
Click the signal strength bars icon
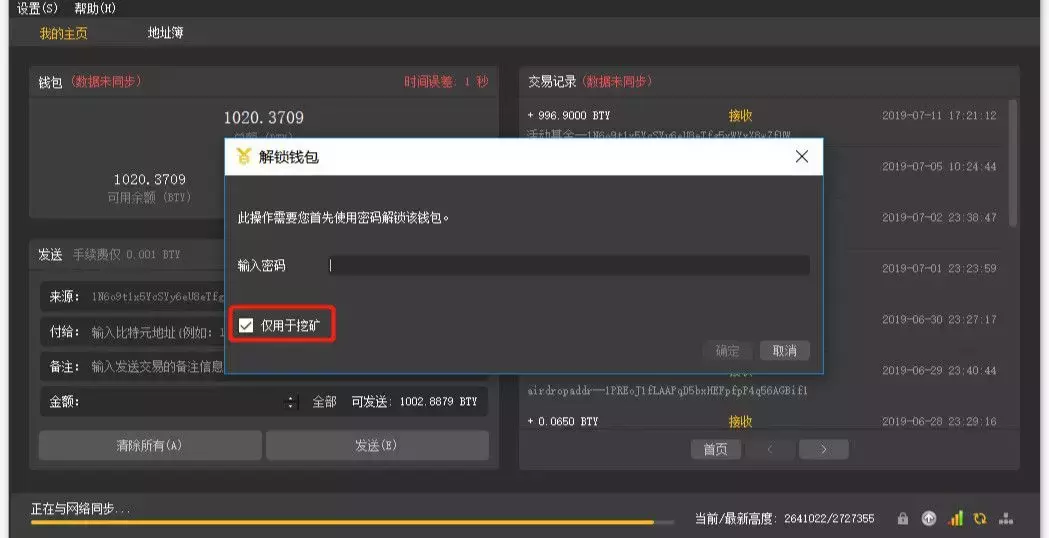click(x=955, y=519)
